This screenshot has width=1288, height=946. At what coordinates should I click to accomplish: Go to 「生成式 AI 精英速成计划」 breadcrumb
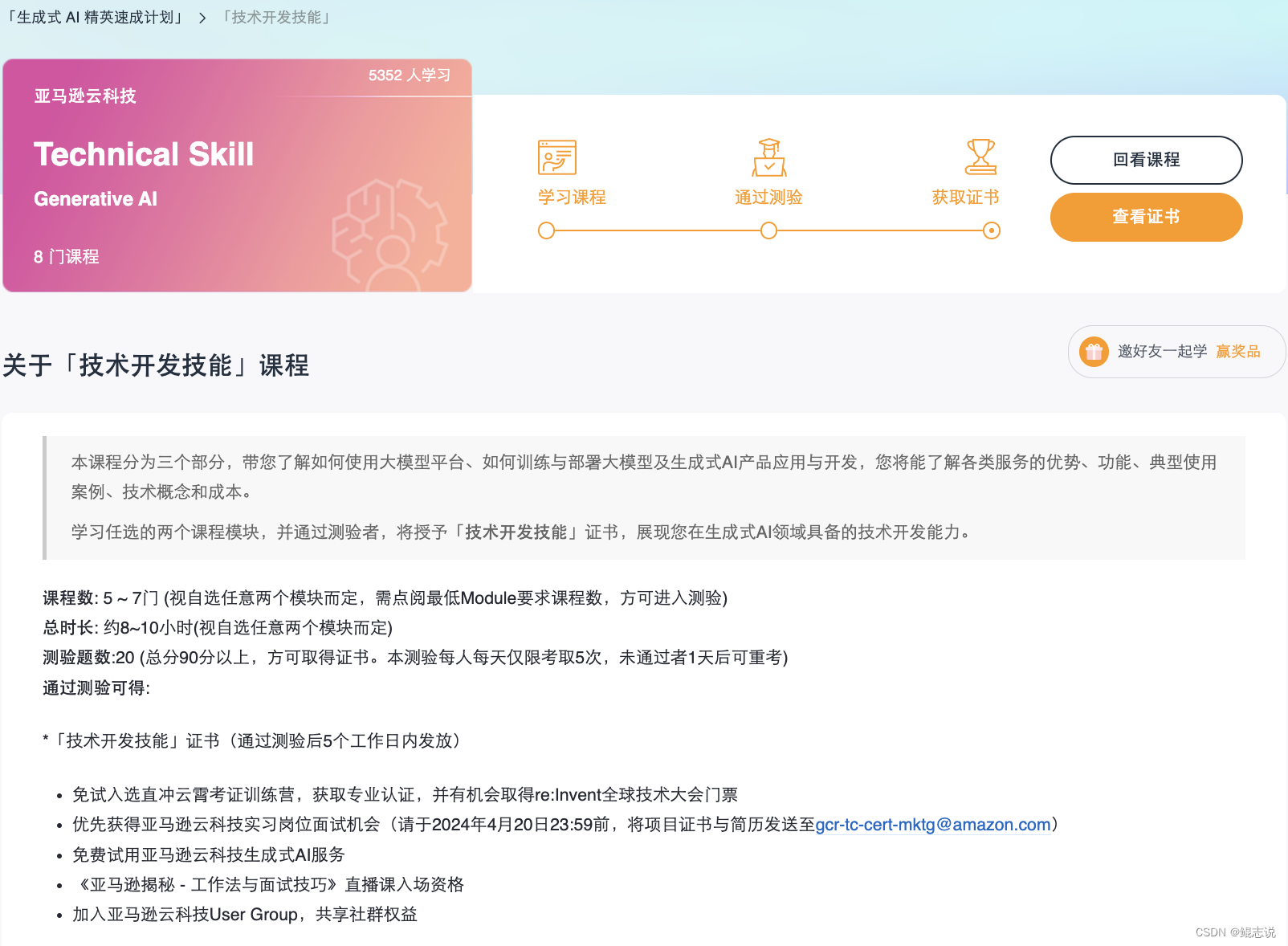pyautogui.click(x=95, y=18)
